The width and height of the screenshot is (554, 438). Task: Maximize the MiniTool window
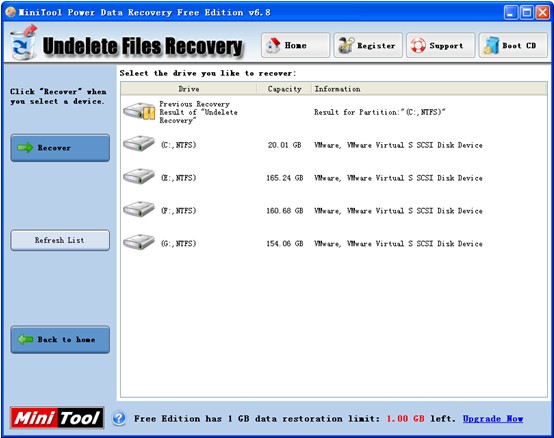point(527,13)
